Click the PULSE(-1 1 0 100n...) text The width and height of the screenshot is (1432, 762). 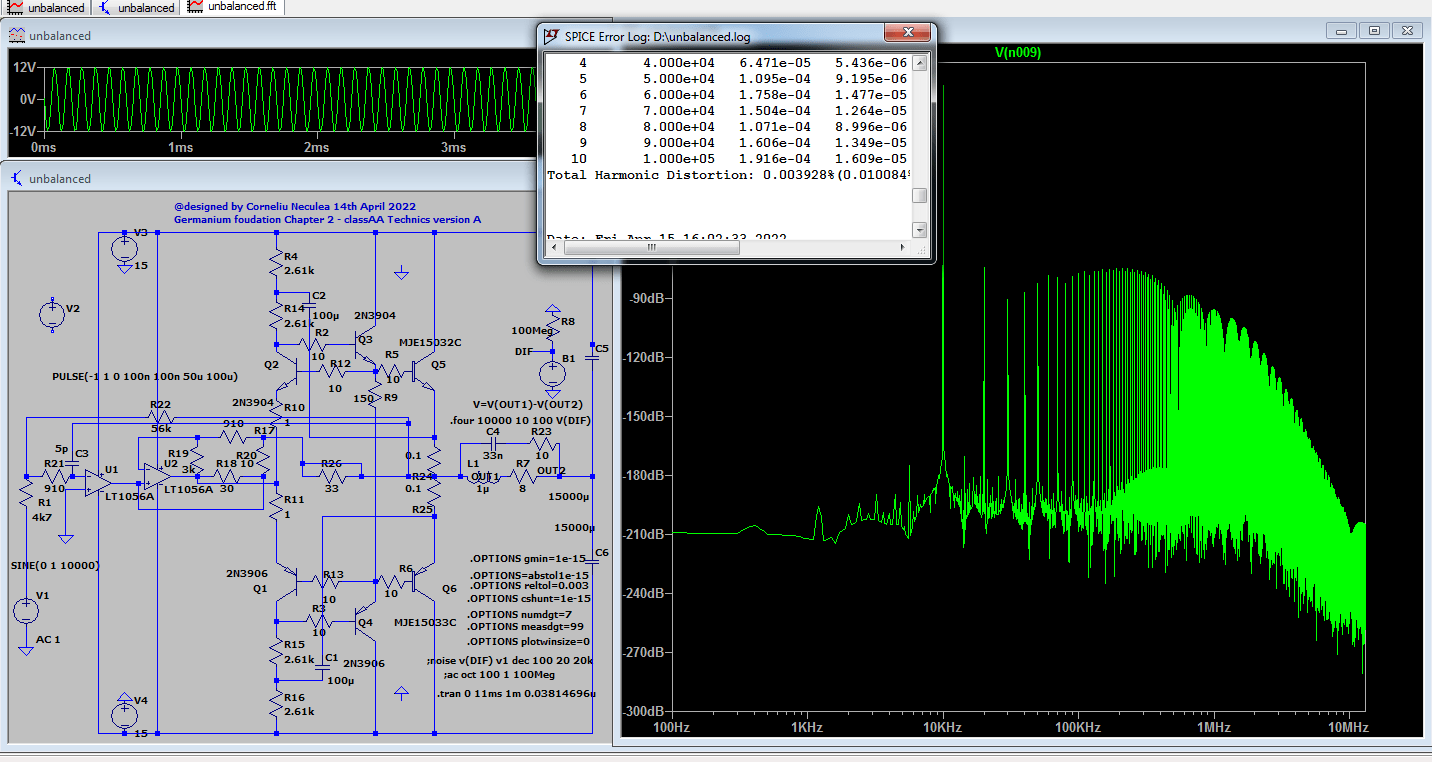pyautogui.click(x=145, y=377)
